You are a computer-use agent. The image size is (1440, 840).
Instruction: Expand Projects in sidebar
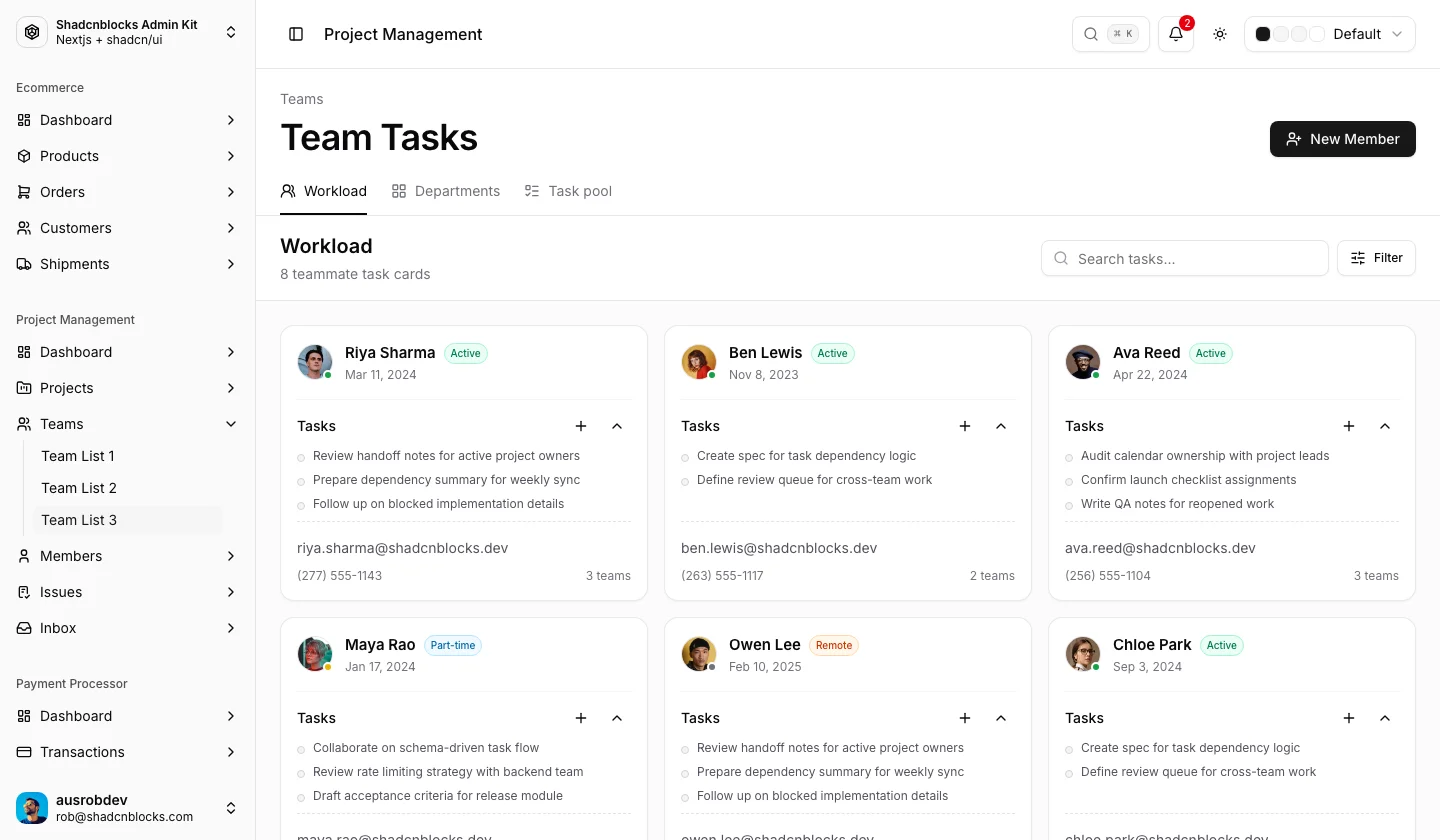point(128,388)
